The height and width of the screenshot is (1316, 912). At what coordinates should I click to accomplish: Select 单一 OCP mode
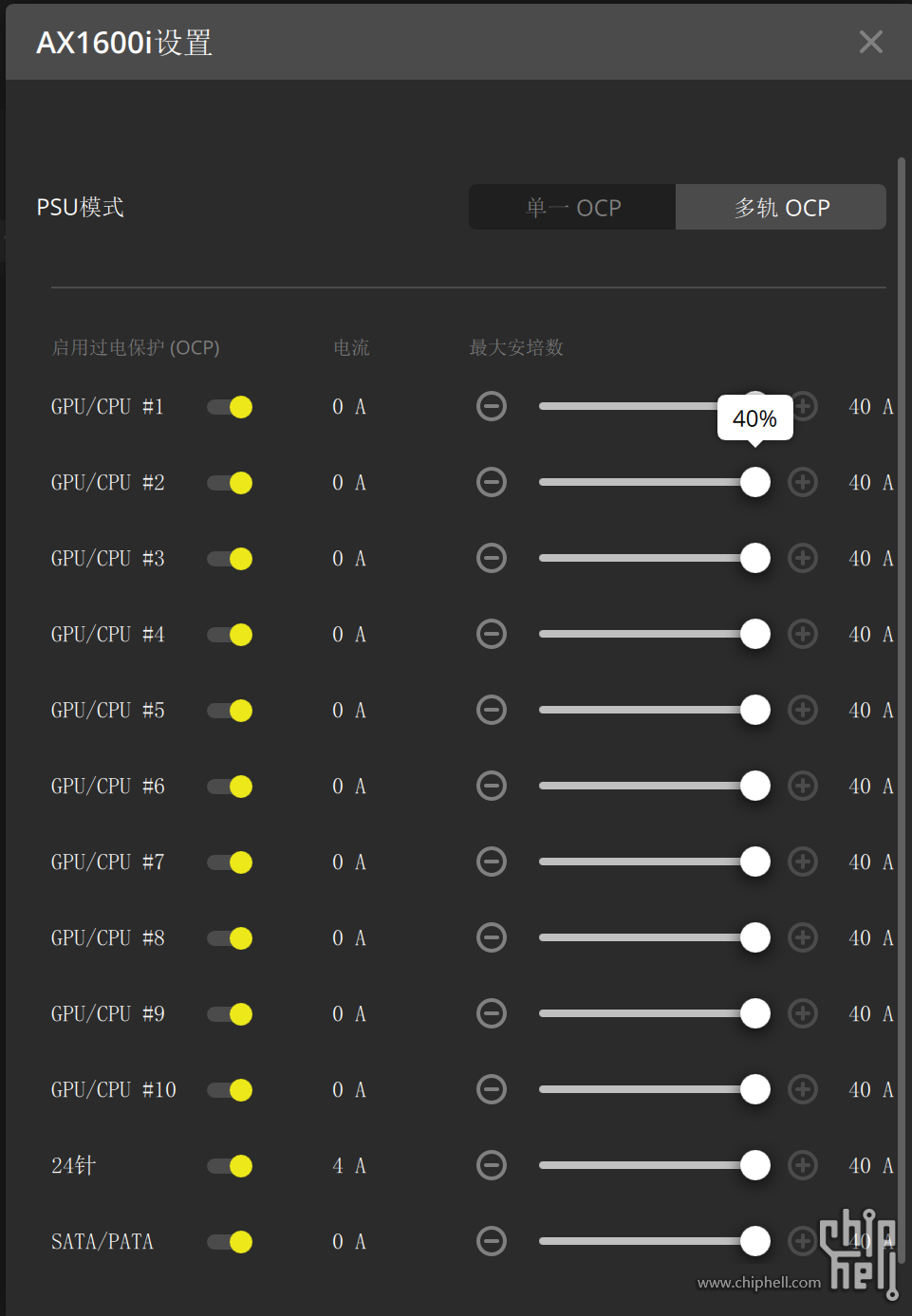[x=572, y=207]
